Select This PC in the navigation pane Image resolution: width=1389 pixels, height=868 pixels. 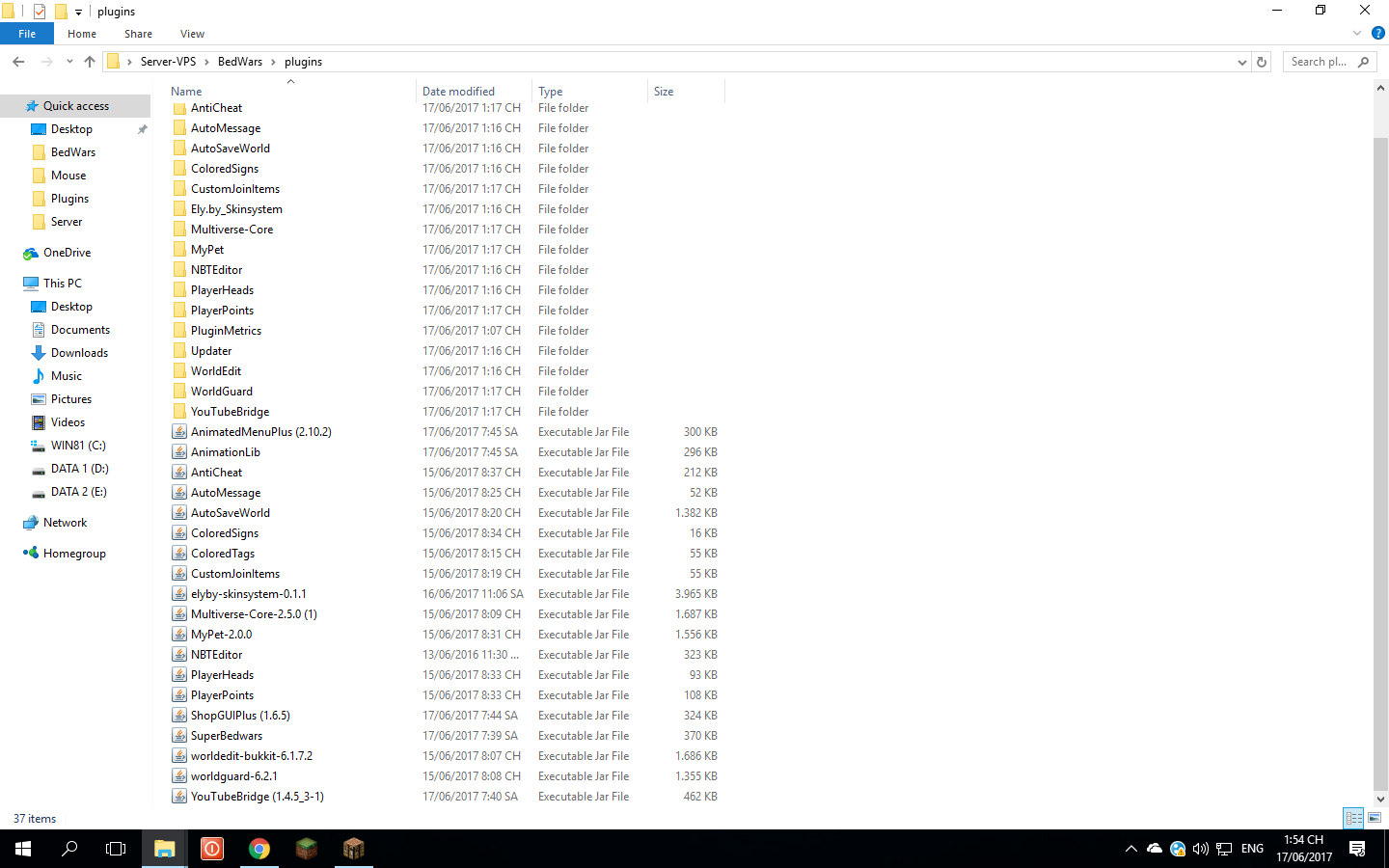pos(63,284)
